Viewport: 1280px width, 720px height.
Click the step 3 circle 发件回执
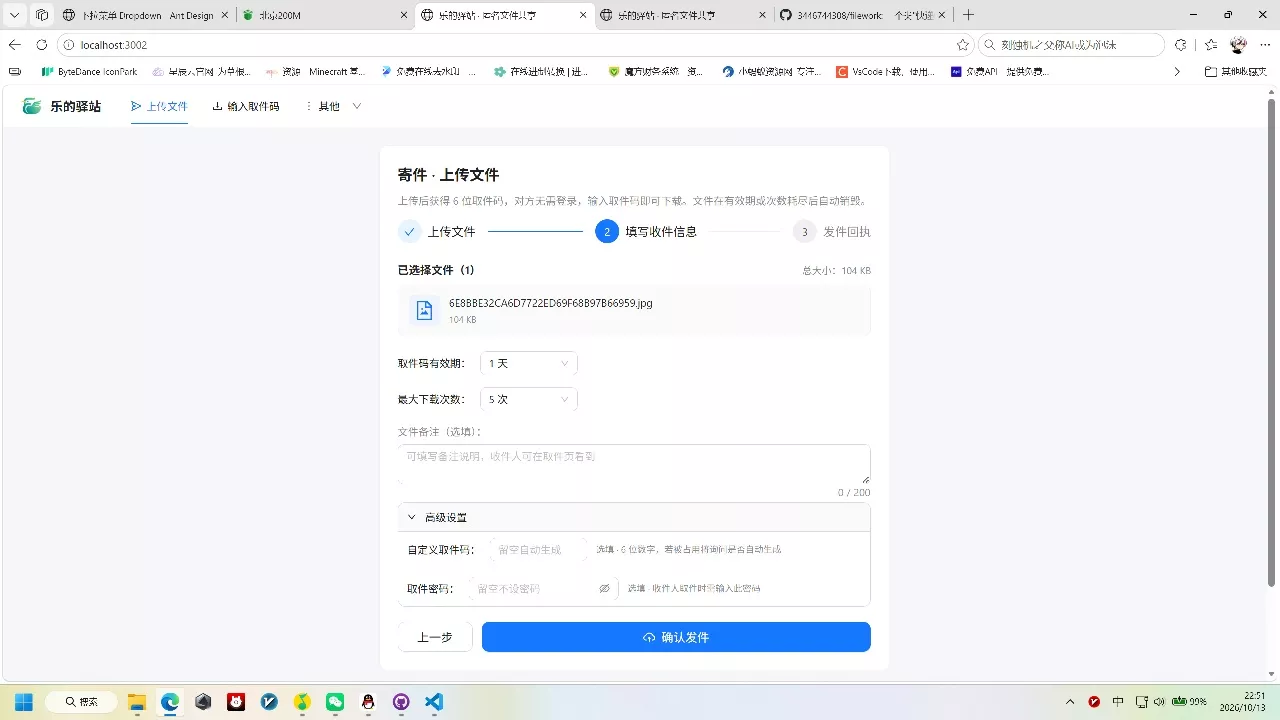(804, 232)
